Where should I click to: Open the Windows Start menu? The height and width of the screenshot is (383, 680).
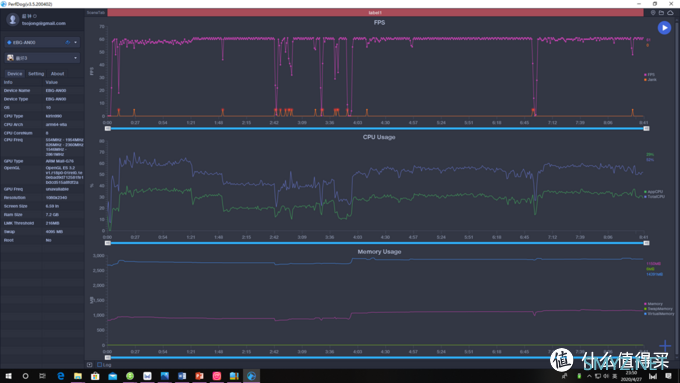tap(8, 376)
